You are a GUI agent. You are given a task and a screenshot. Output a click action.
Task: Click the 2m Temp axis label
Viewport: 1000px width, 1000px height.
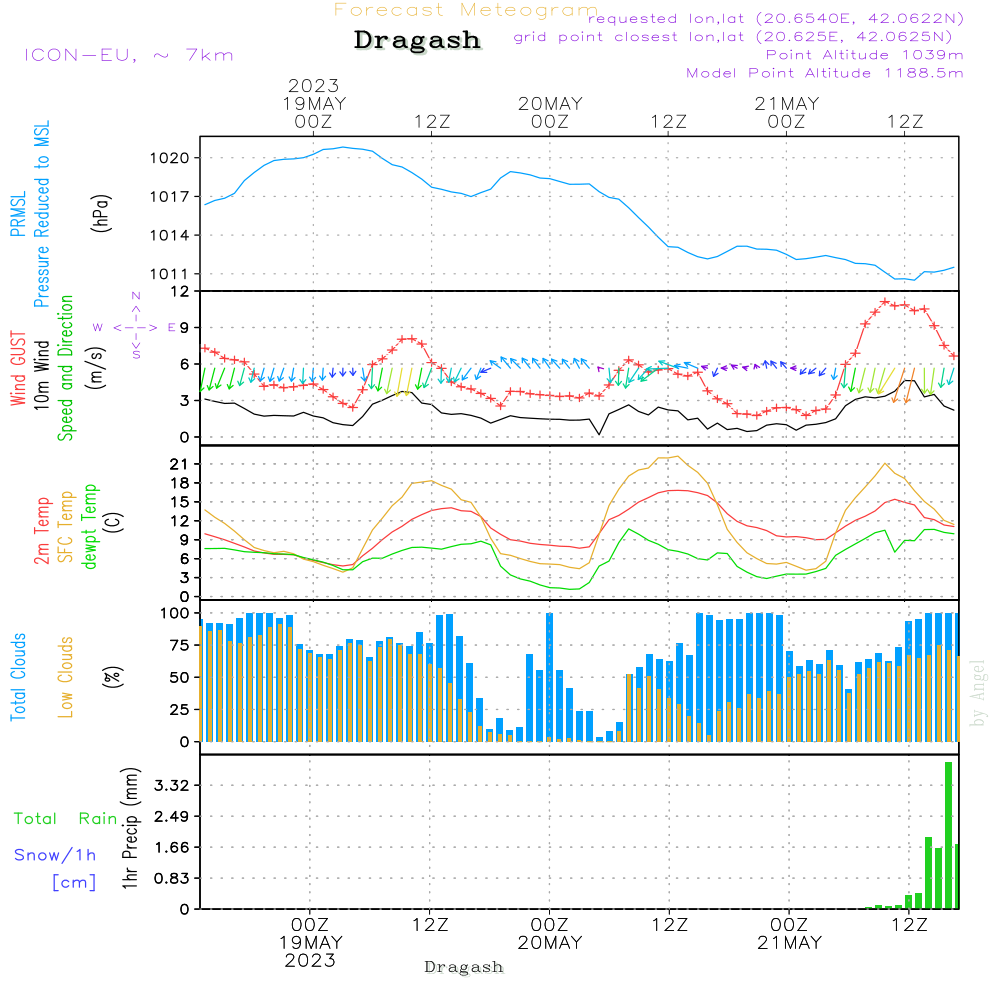pyautogui.click(x=42, y=530)
